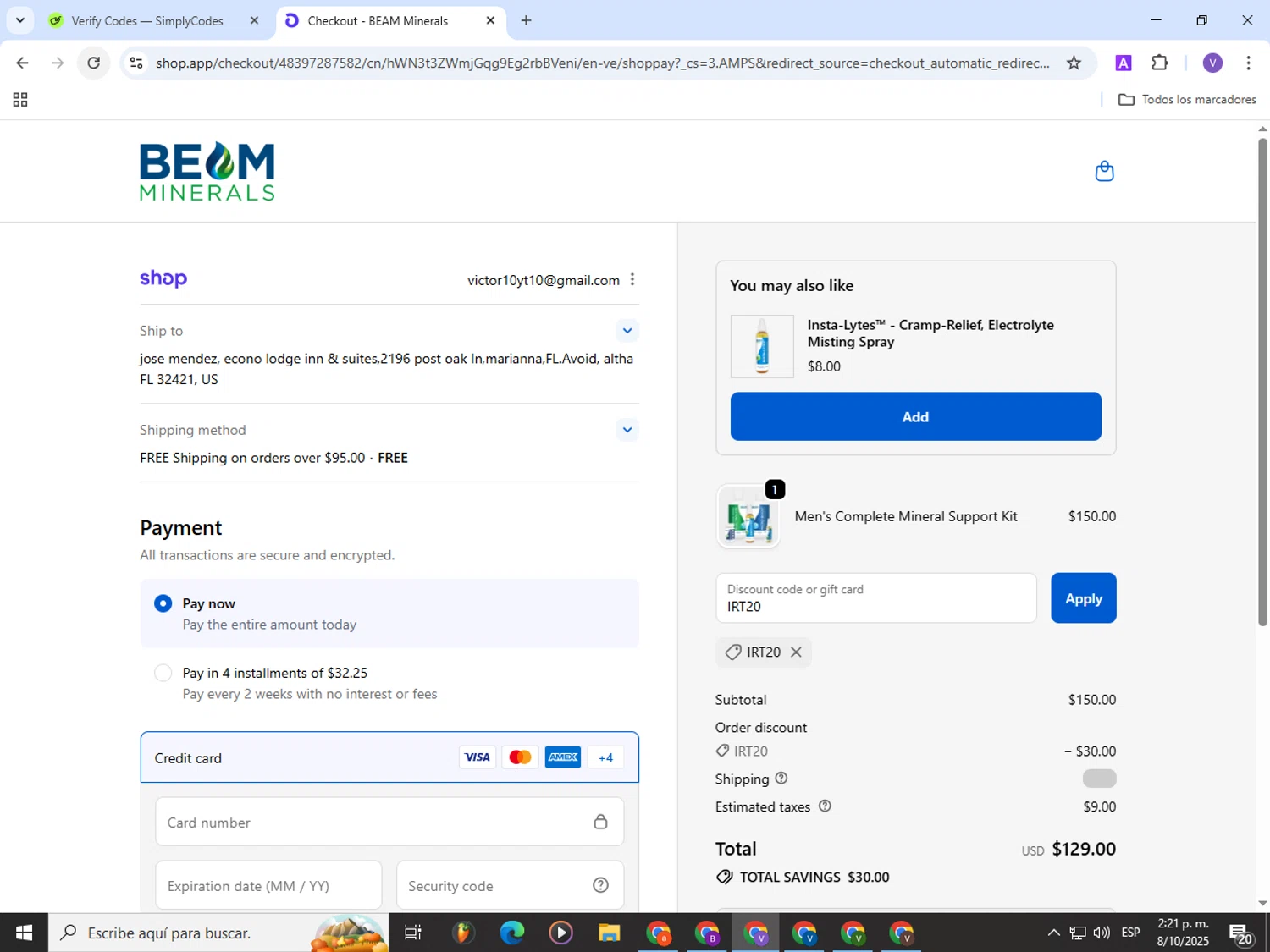Select the Credit card payment header
The image size is (1270, 952).
389,757
